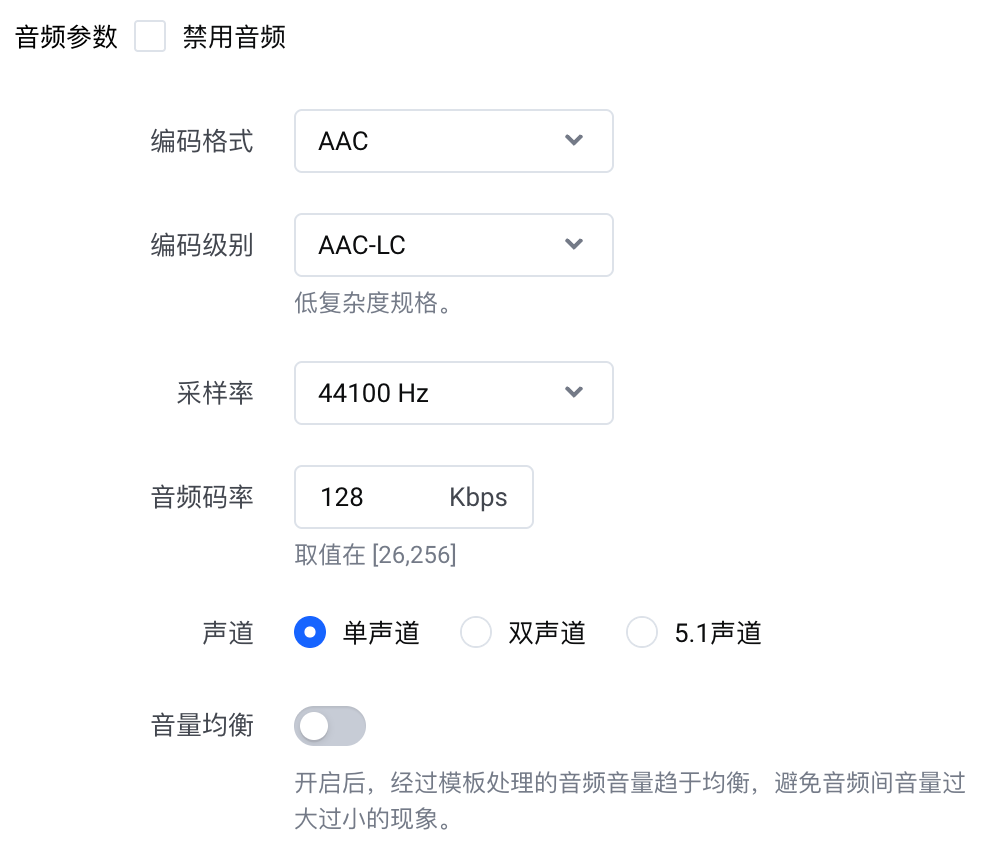Choose the 5.1声道 radio button
The height and width of the screenshot is (856, 998).
click(642, 632)
